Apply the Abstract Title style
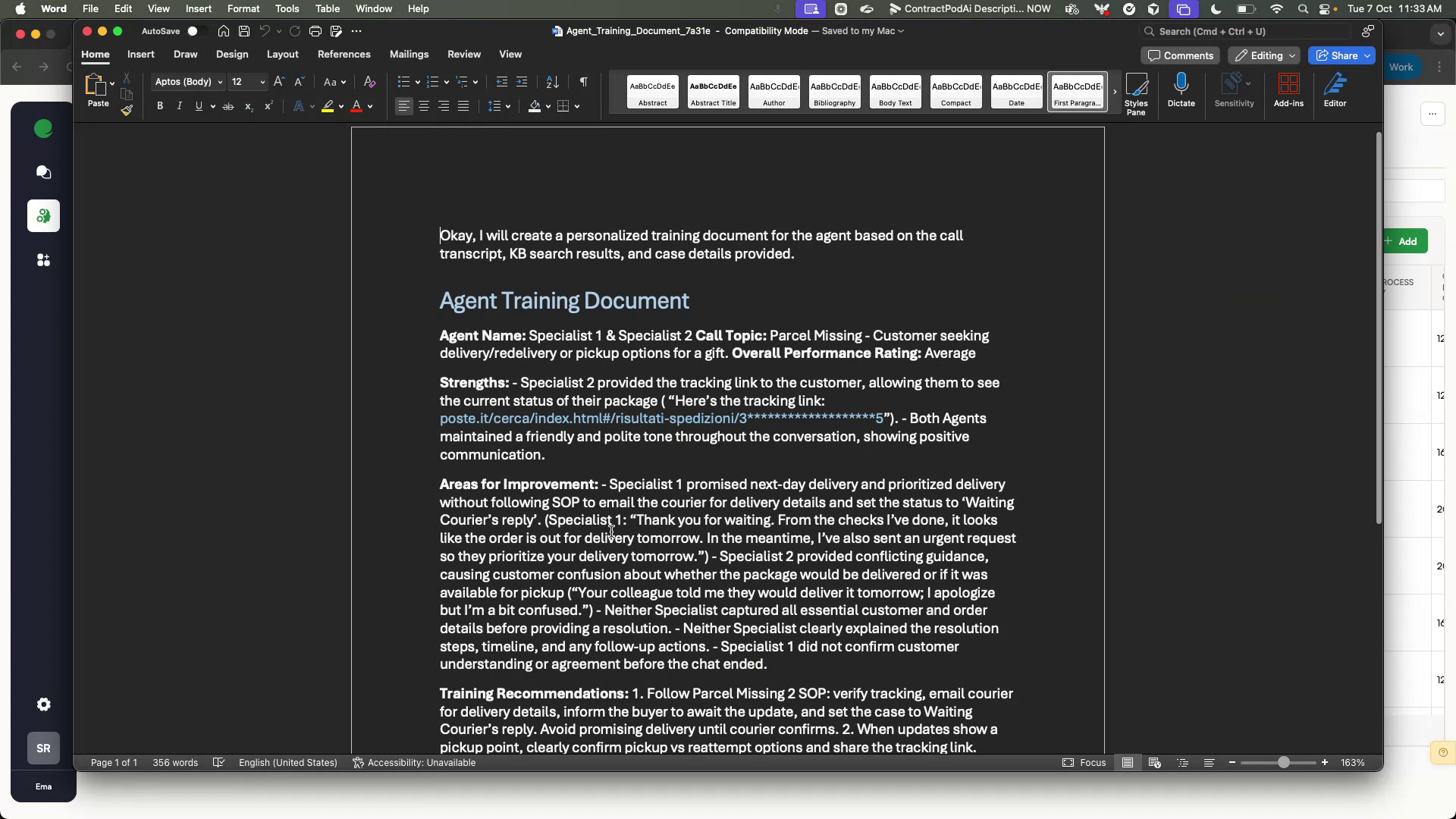The width and height of the screenshot is (1456, 819). tap(712, 92)
